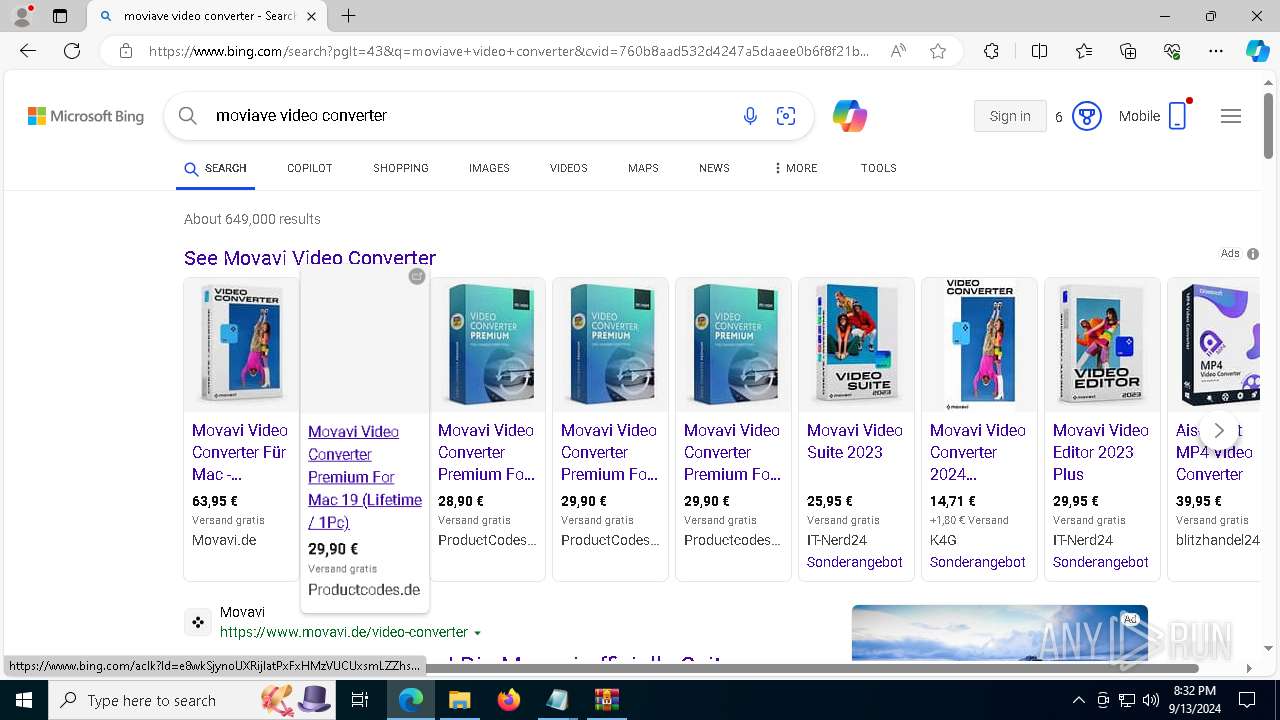The width and height of the screenshot is (1280, 720).
Task: Open Browser essentials icon
Action: (1172, 51)
